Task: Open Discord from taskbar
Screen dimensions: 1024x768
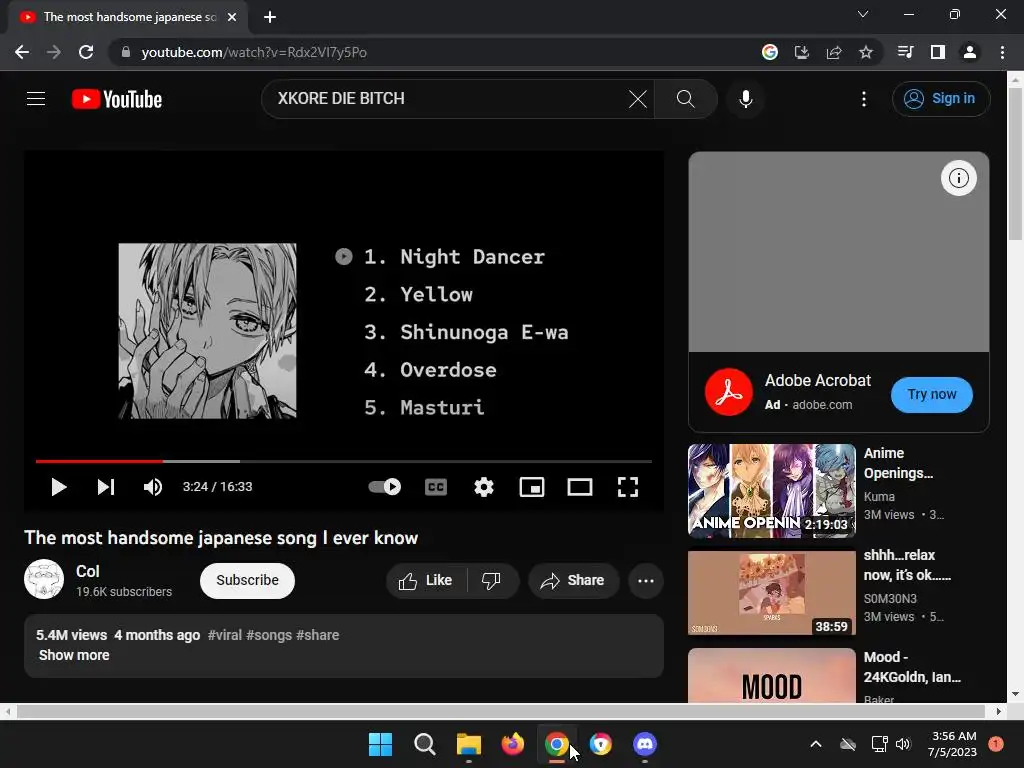Action: [x=645, y=744]
